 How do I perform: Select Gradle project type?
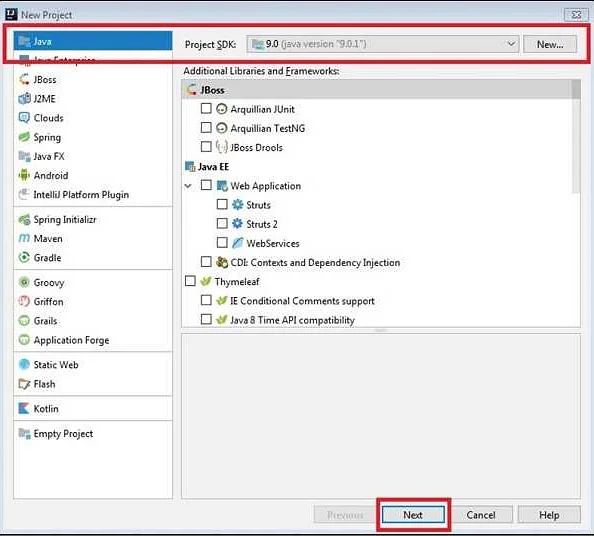[93, 258]
